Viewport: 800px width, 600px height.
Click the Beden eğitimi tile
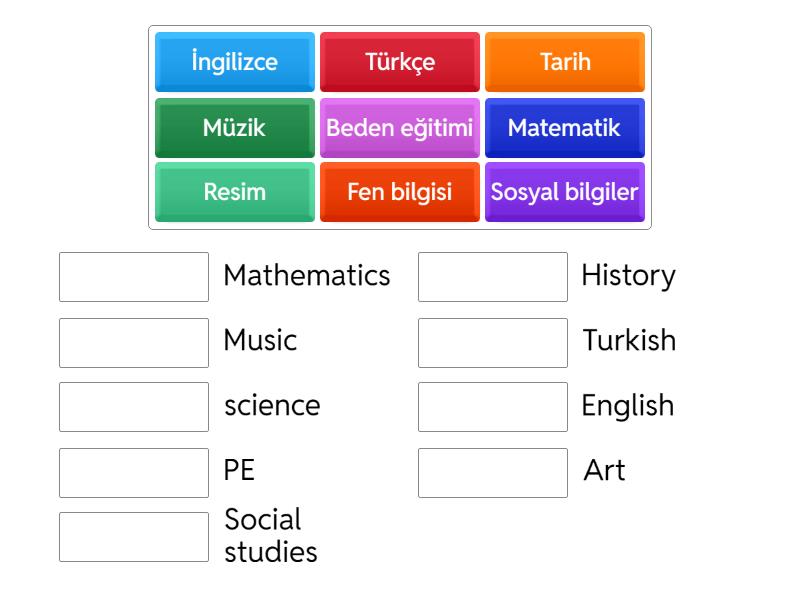click(400, 128)
